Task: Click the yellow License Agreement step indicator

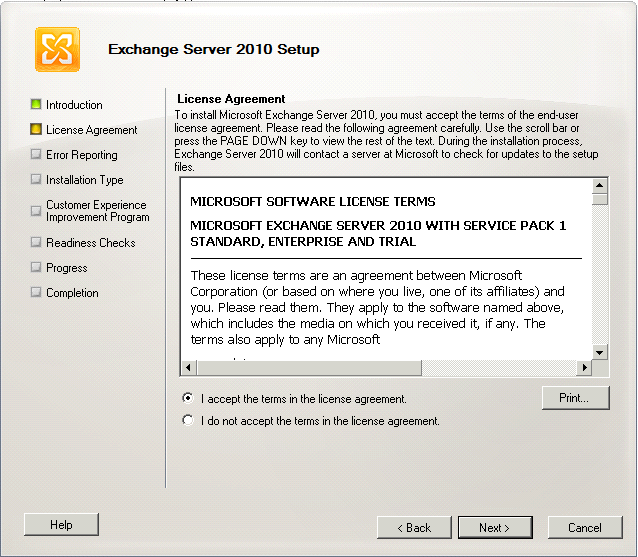Action: (x=36, y=129)
